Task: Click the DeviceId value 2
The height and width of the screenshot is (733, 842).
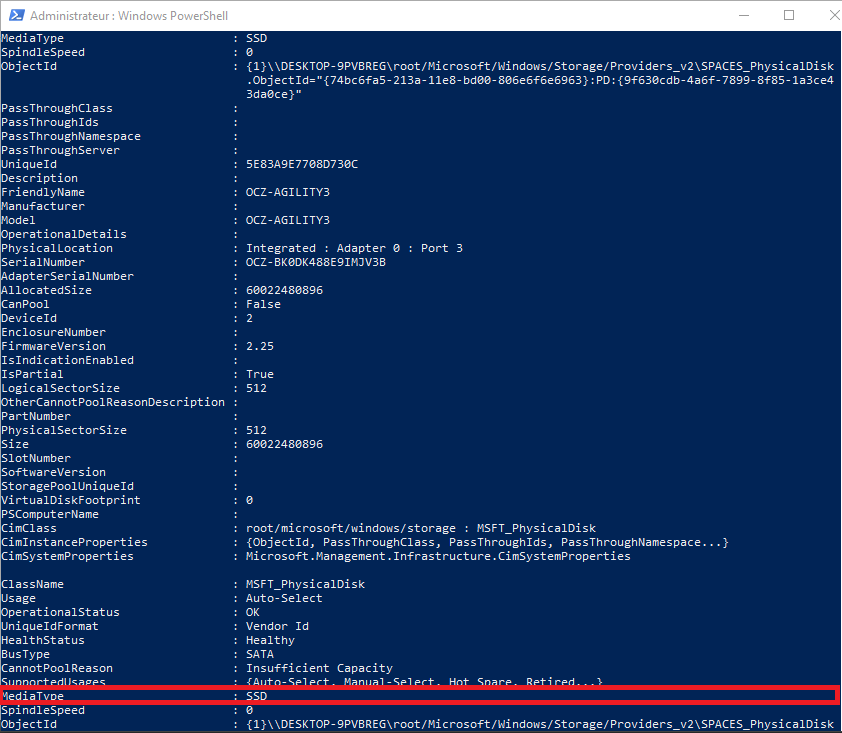Action: [249, 318]
